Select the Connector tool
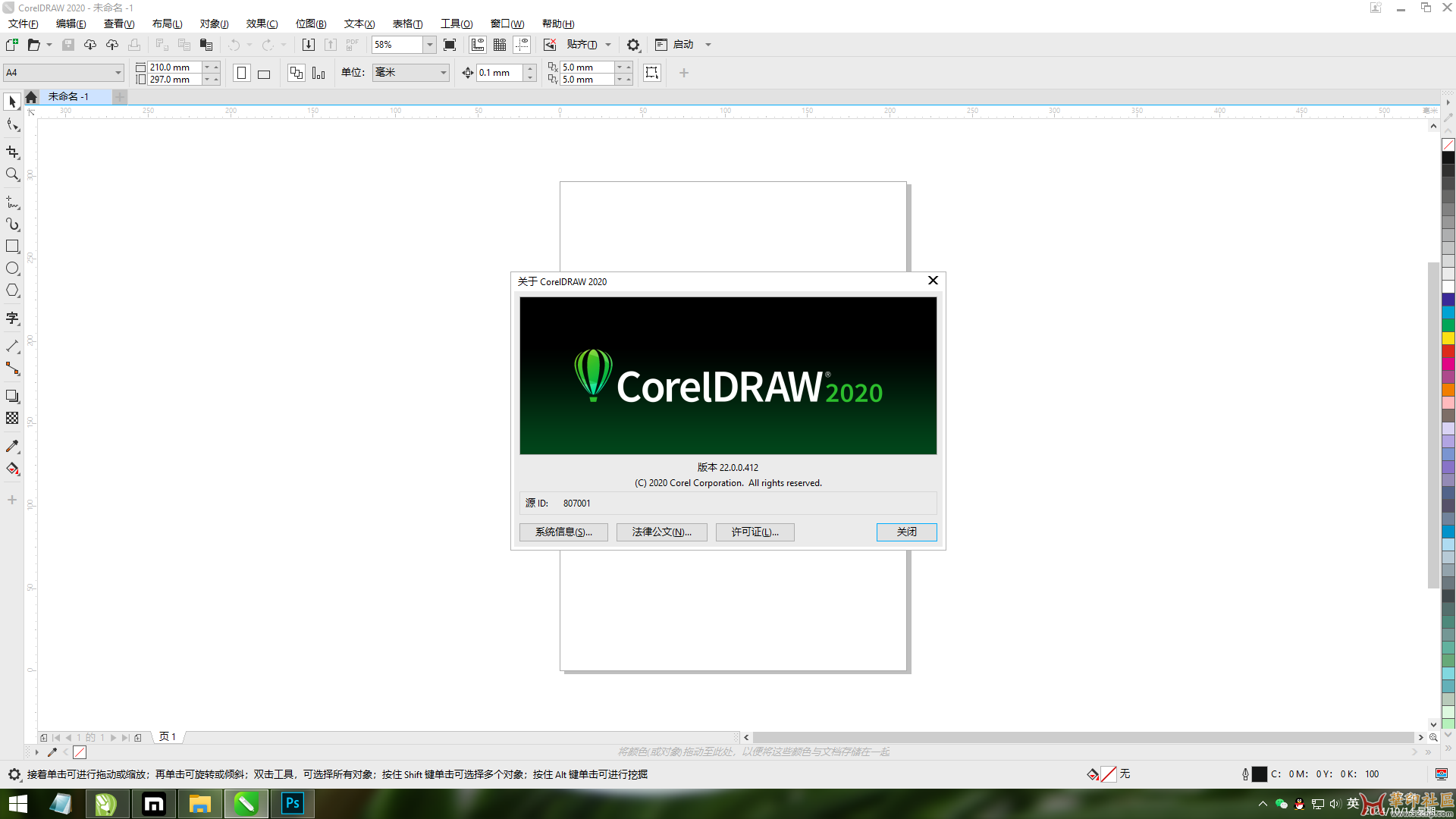 point(12,369)
